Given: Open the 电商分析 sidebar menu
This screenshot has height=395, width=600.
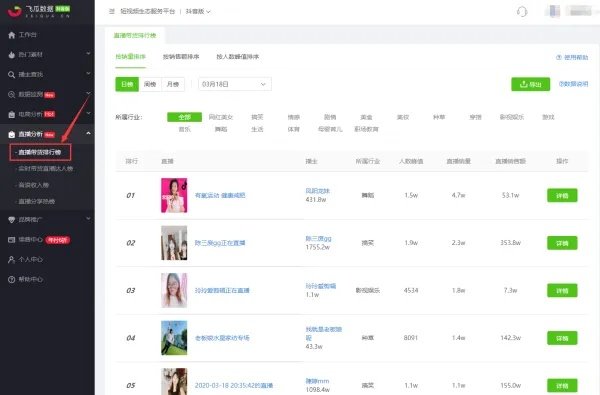Looking at the screenshot, I should 47,114.
